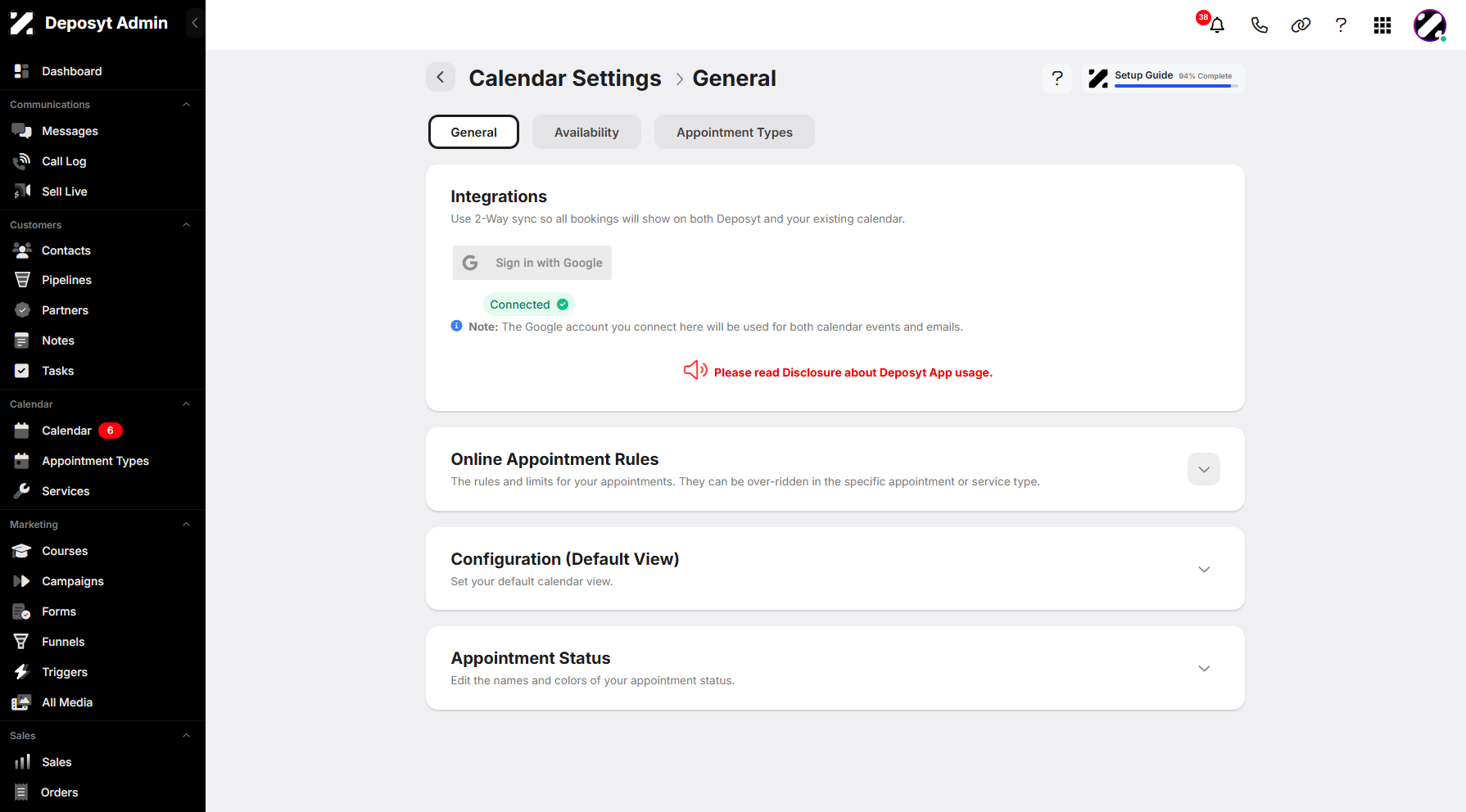Click the Tasks checkmark icon

(x=22, y=371)
